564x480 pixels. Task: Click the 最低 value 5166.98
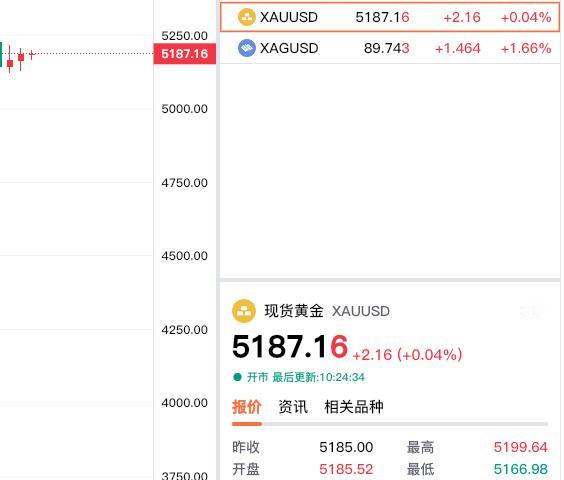click(x=520, y=469)
